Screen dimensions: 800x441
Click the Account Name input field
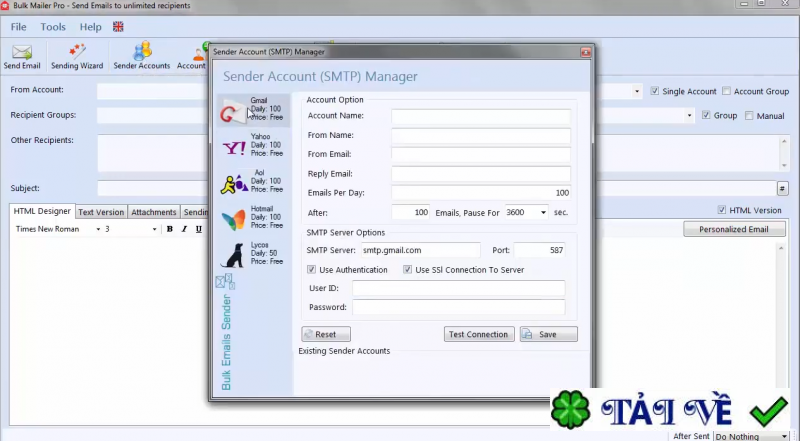click(481, 116)
